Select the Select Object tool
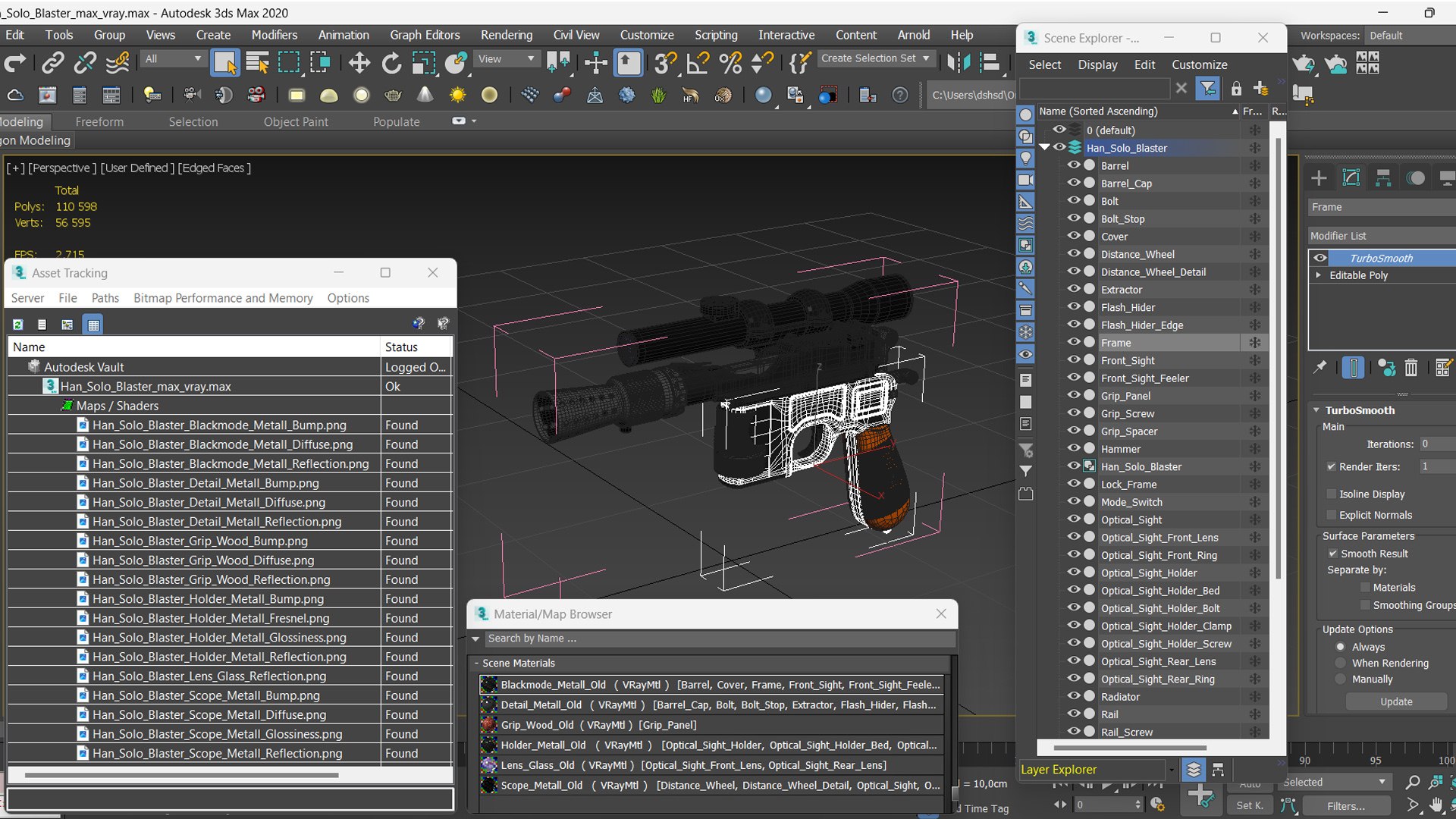Image resolution: width=1456 pixels, height=819 pixels. point(224,63)
